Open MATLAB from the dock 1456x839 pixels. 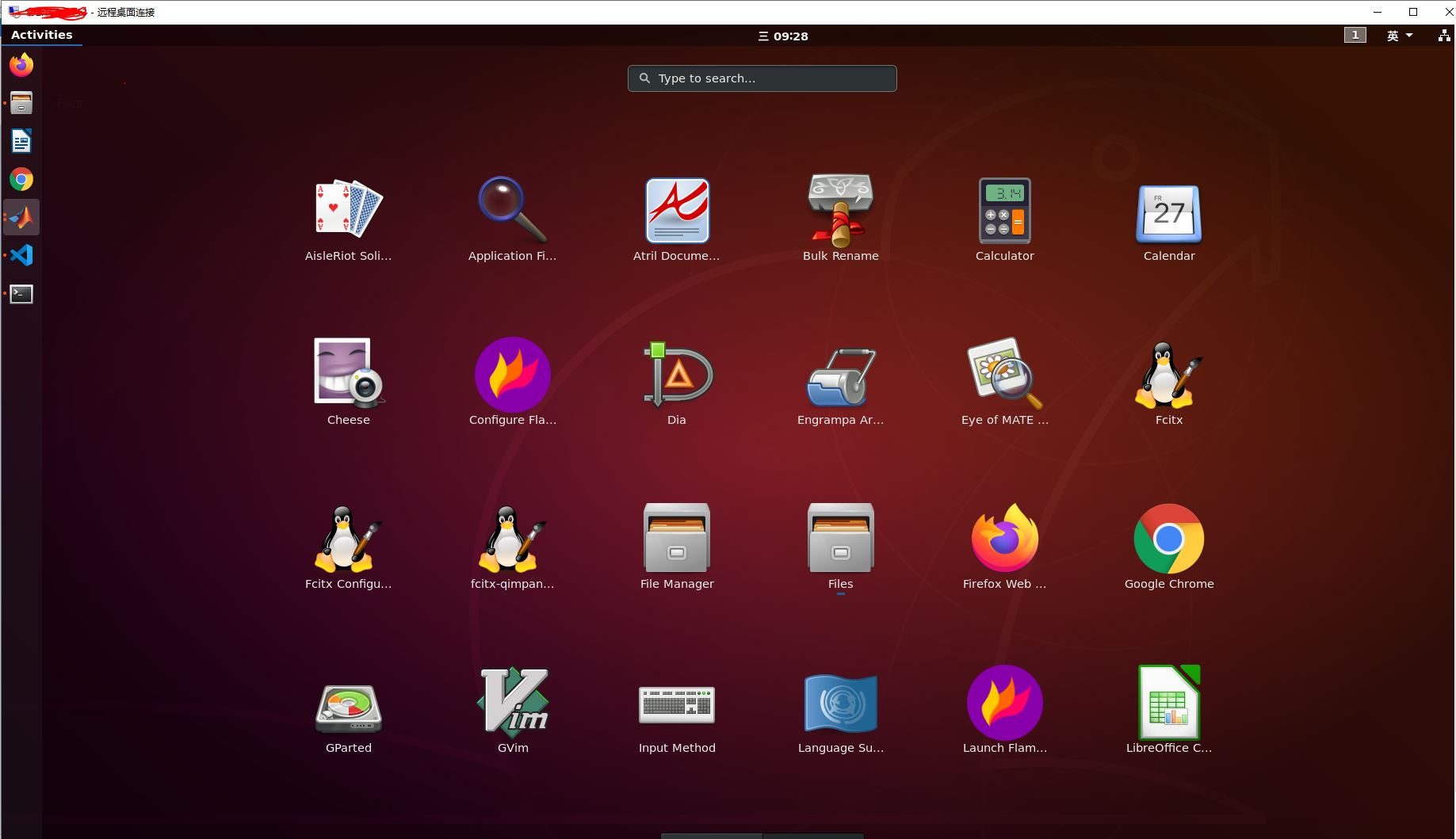tap(21, 217)
